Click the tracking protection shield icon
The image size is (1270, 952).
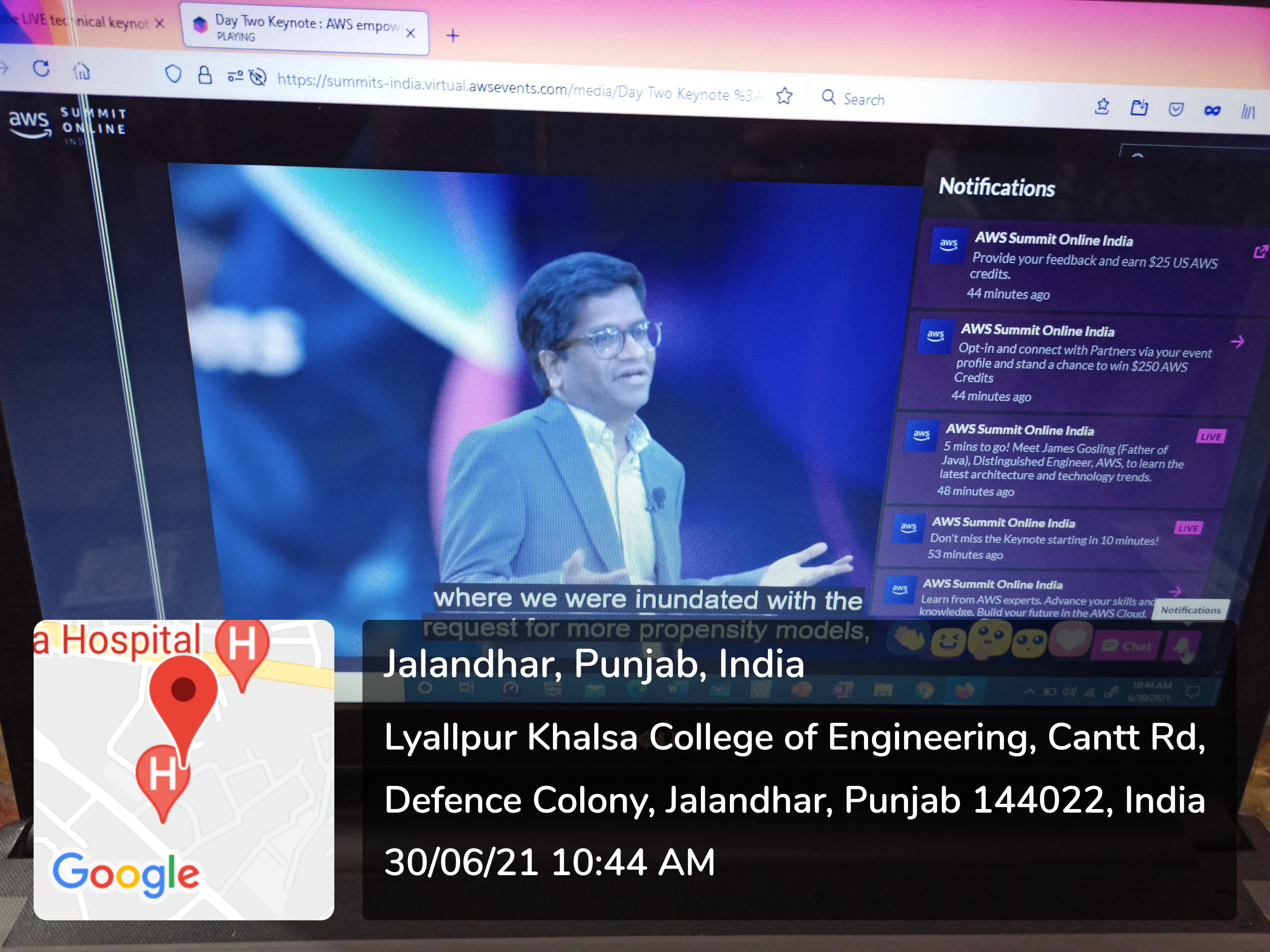tap(173, 74)
